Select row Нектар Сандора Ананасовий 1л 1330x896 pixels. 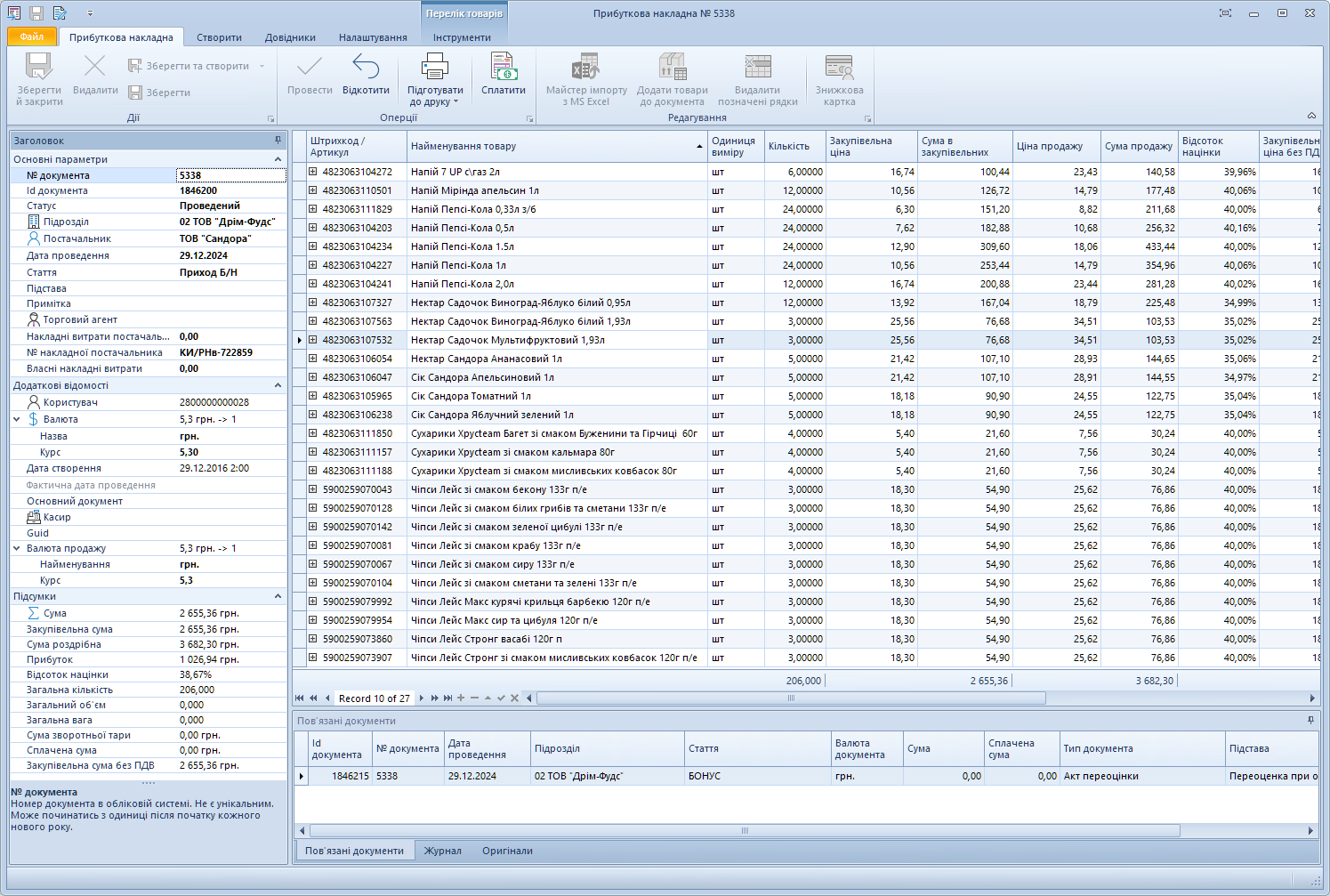point(806,359)
